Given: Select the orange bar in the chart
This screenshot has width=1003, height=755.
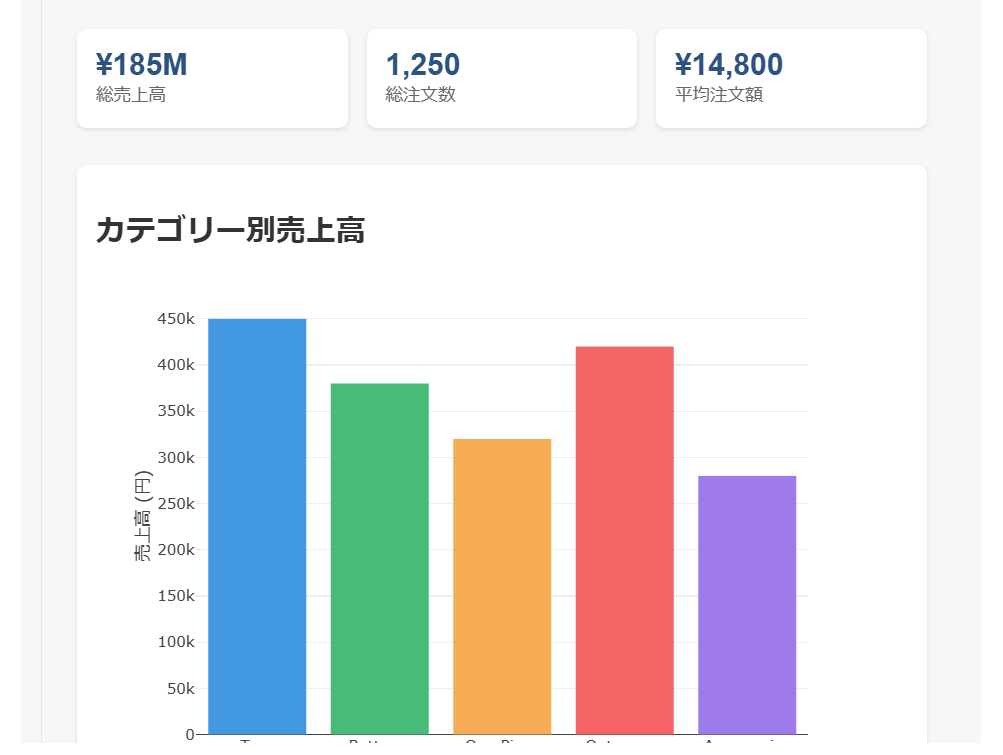Looking at the screenshot, I should (502, 586).
